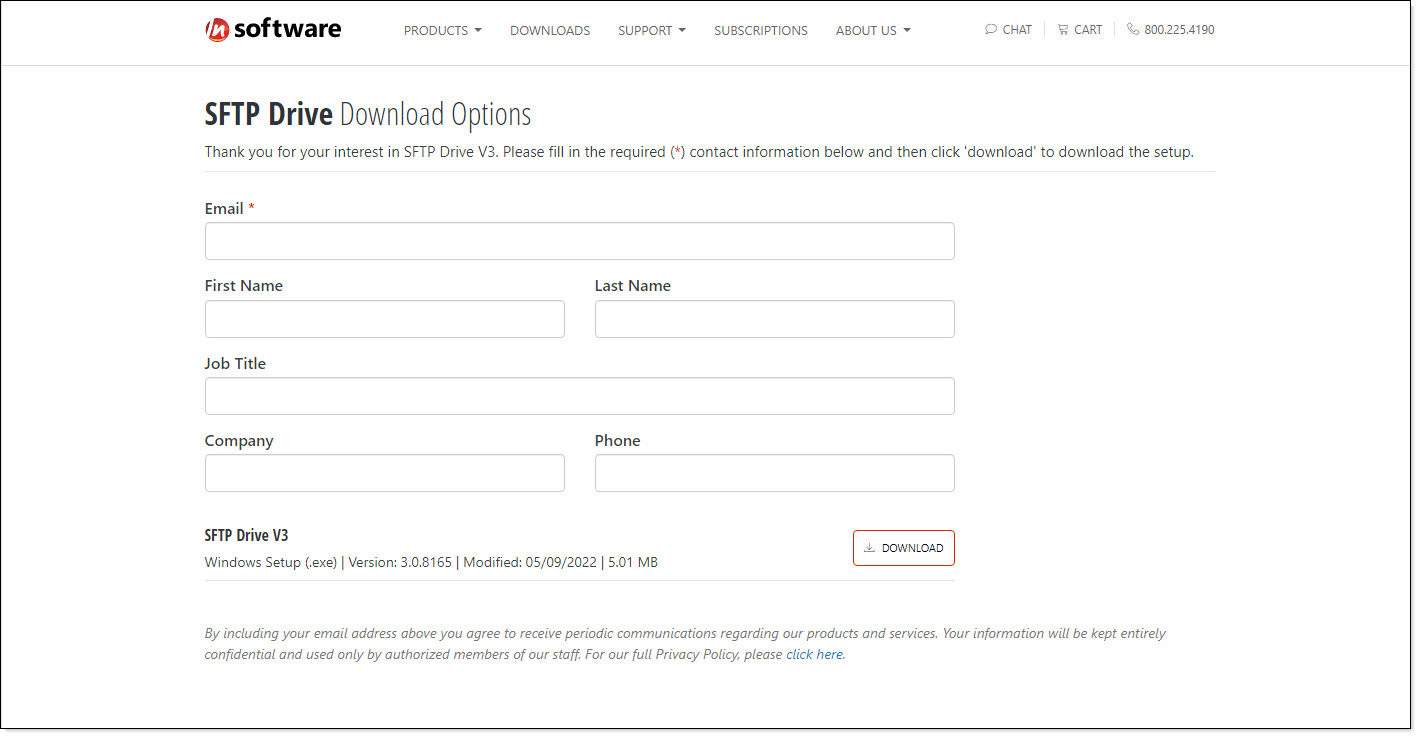
Task: Click the Download button for SFTP Drive V3
Action: [904, 548]
